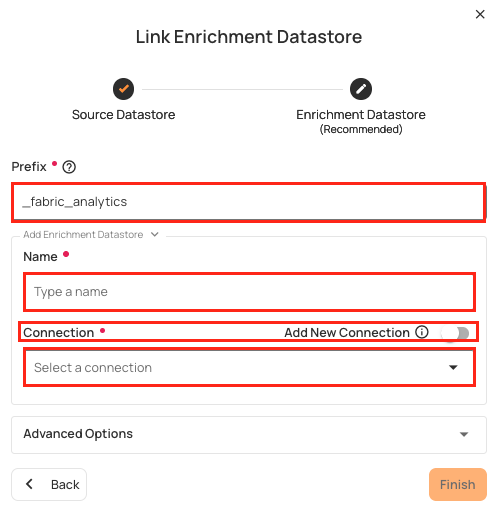Click the Enrichment Datastore pencil step icon
The height and width of the screenshot is (513, 492).
pyautogui.click(x=361, y=89)
